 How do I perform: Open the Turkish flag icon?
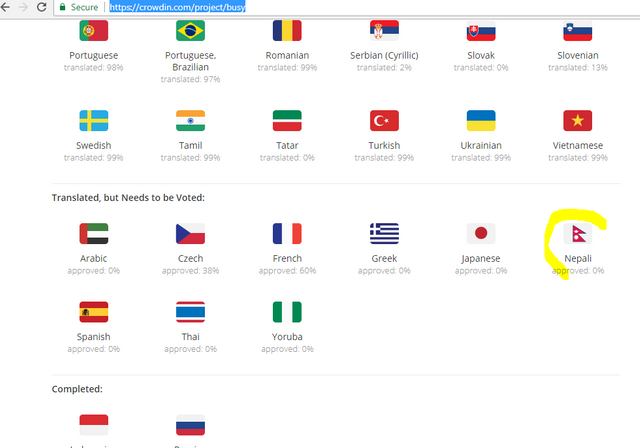pos(384,120)
